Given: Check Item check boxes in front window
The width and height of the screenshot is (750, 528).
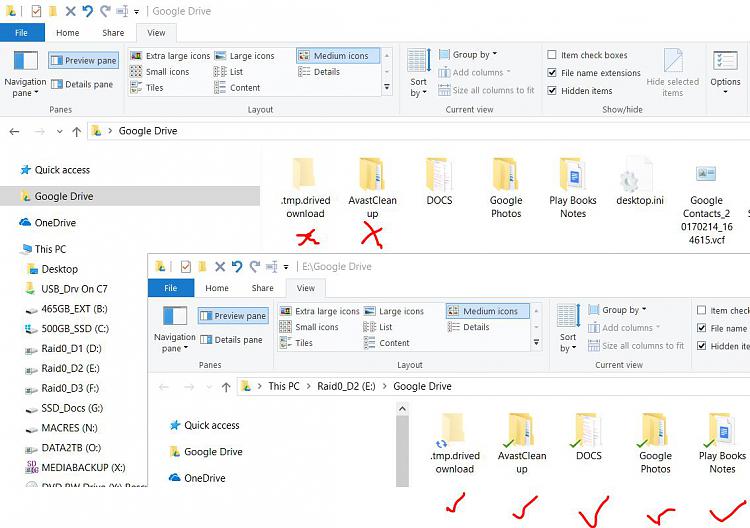Looking at the screenshot, I should 701,310.
